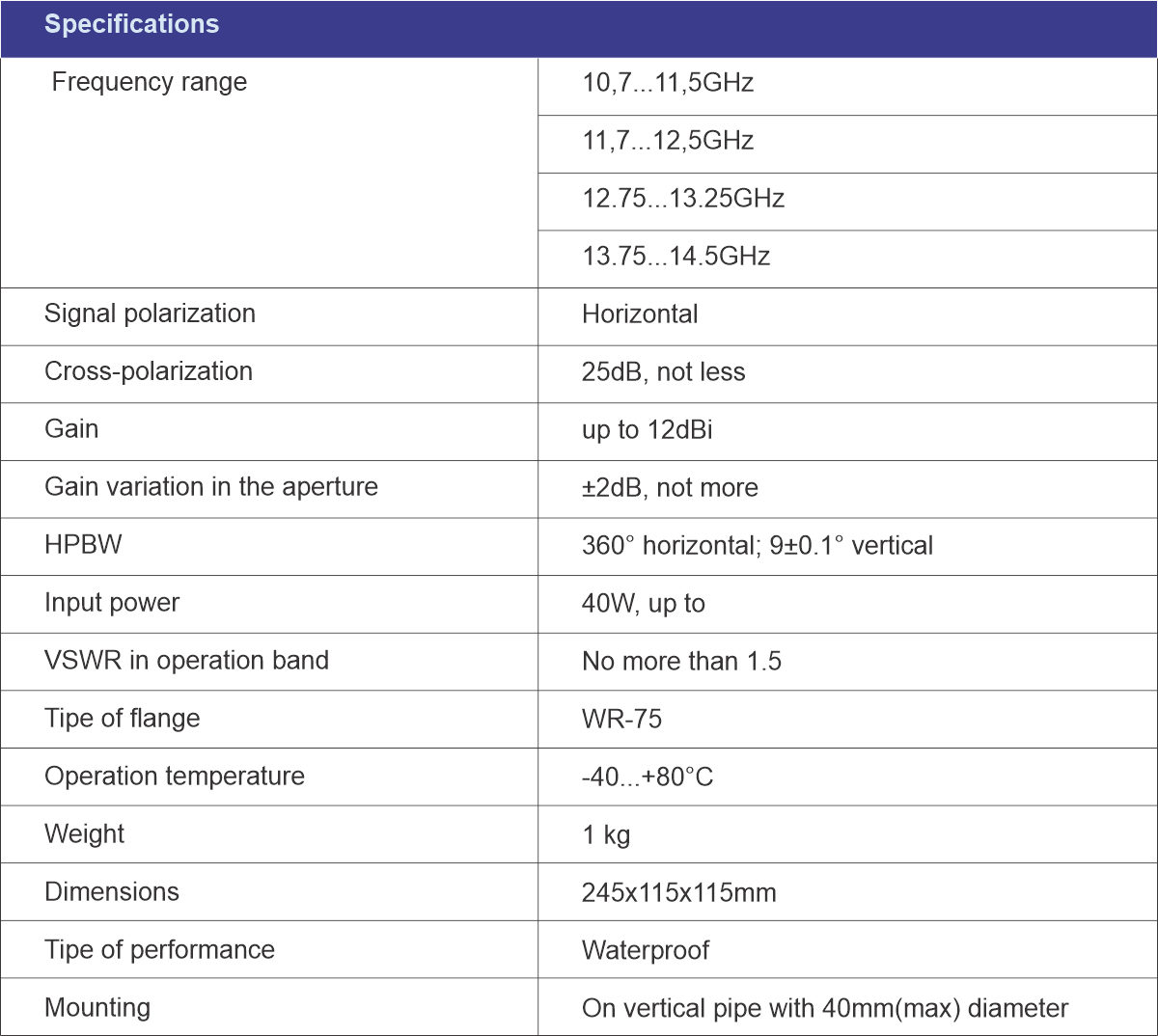
Task: Click the 12.75...13.25GHz frequency value
Action: 682,199
